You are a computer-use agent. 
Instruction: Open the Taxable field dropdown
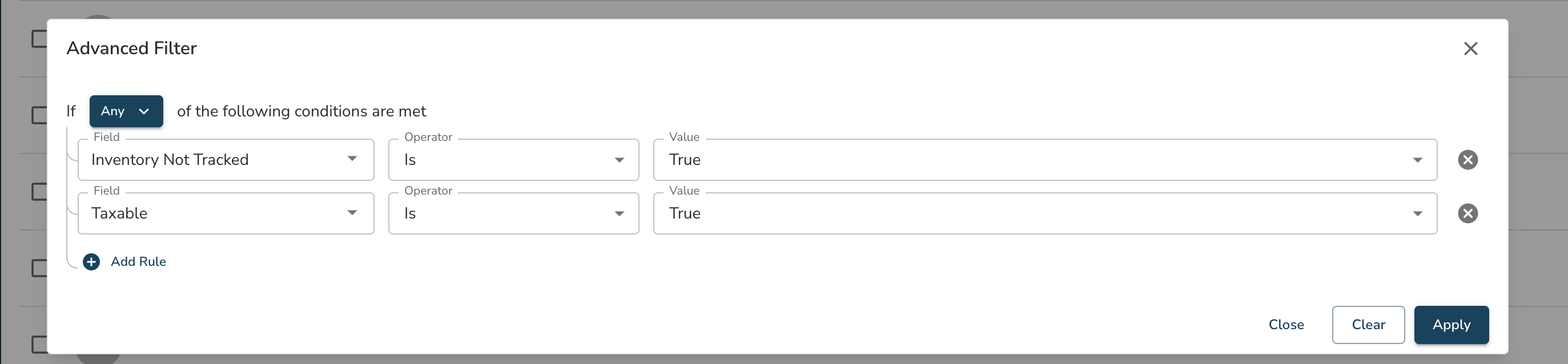pos(226,213)
